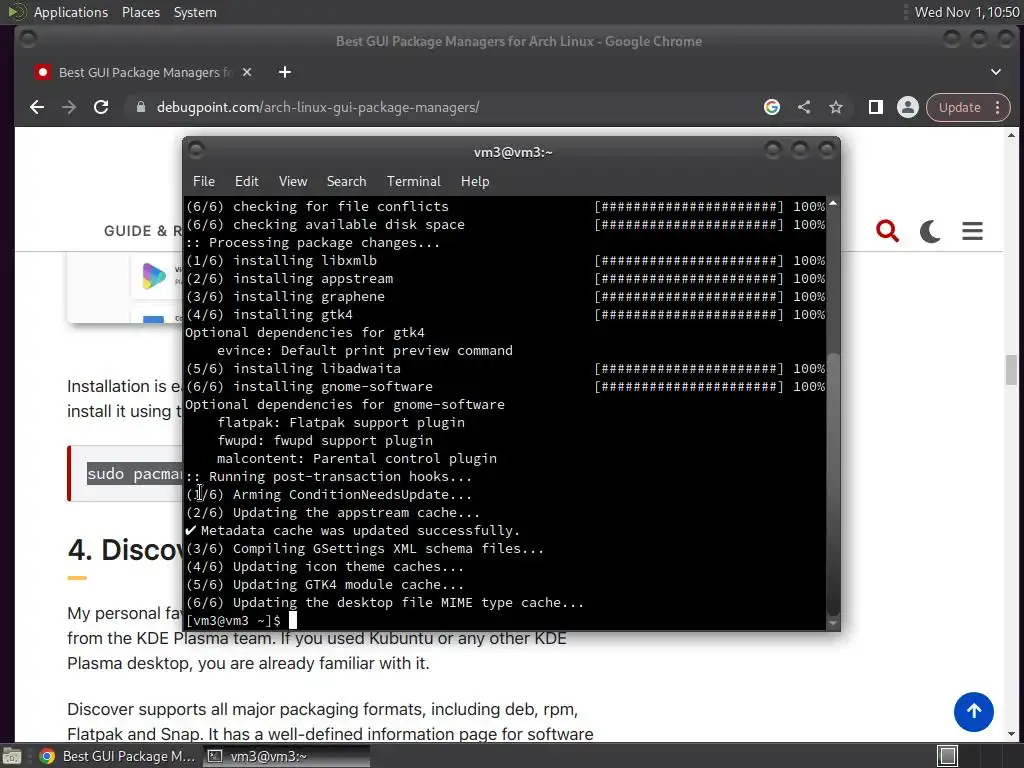This screenshot has width=1024, height=768.
Task: Open Chrome side panel icon
Action: [876, 107]
